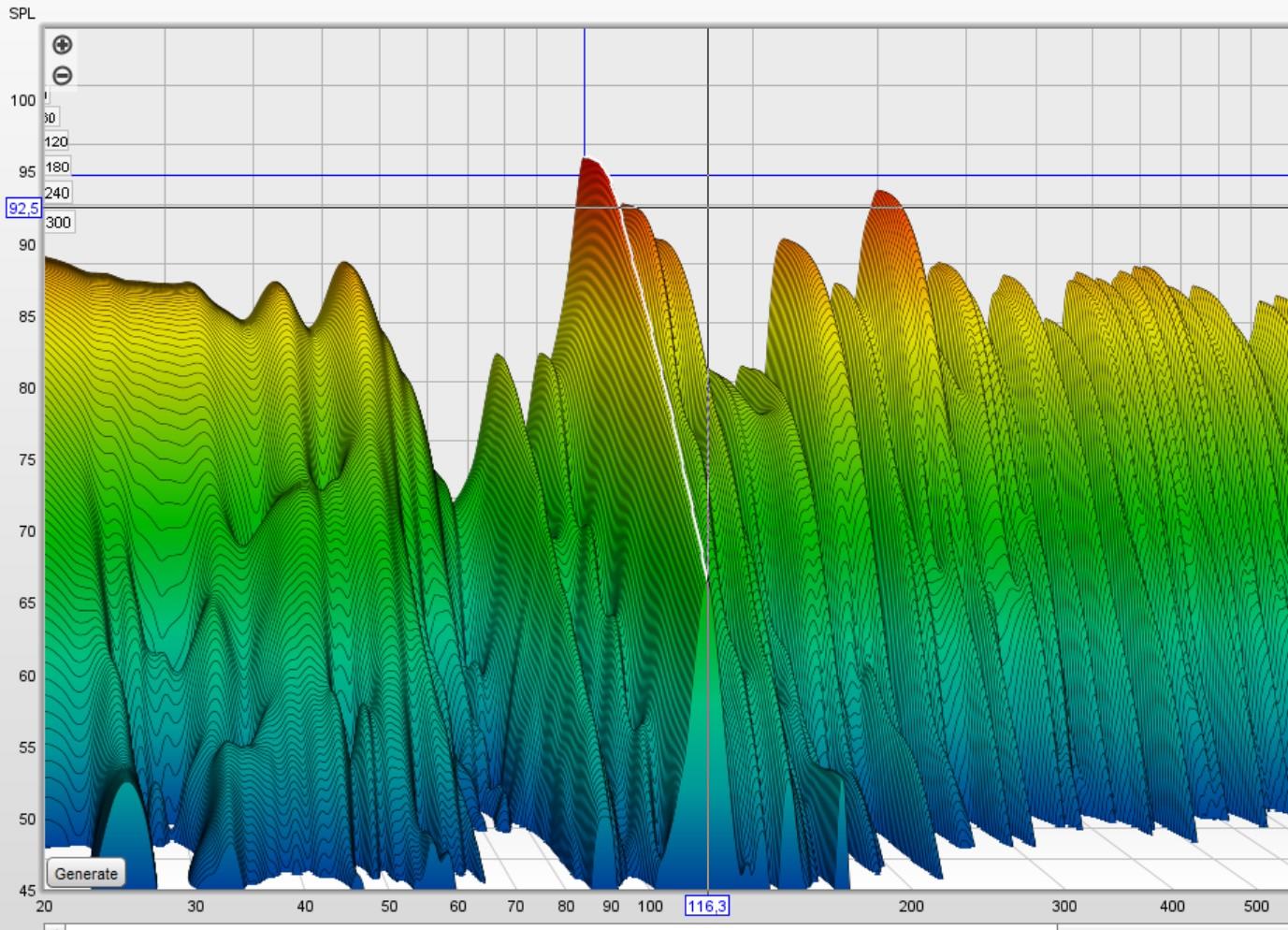Click the 100 dB label on SPL axis
This screenshot has height=930, width=1288.
[22, 100]
